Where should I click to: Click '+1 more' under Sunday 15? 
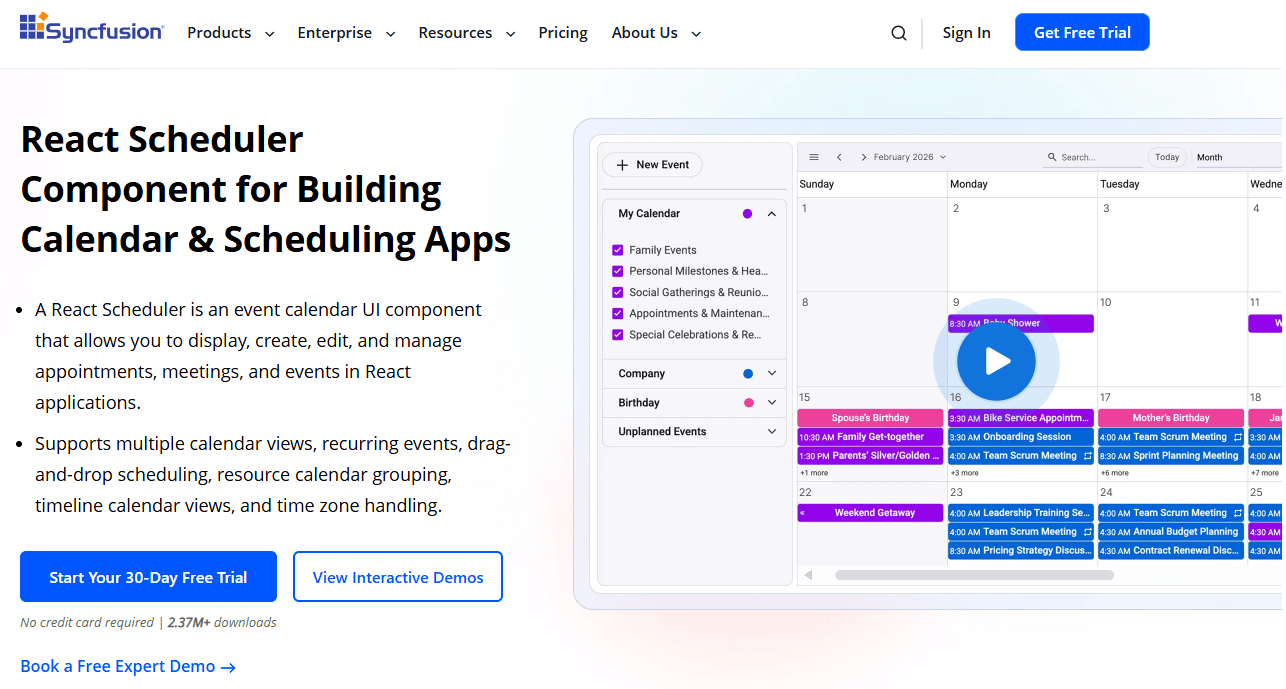[814, 473]
